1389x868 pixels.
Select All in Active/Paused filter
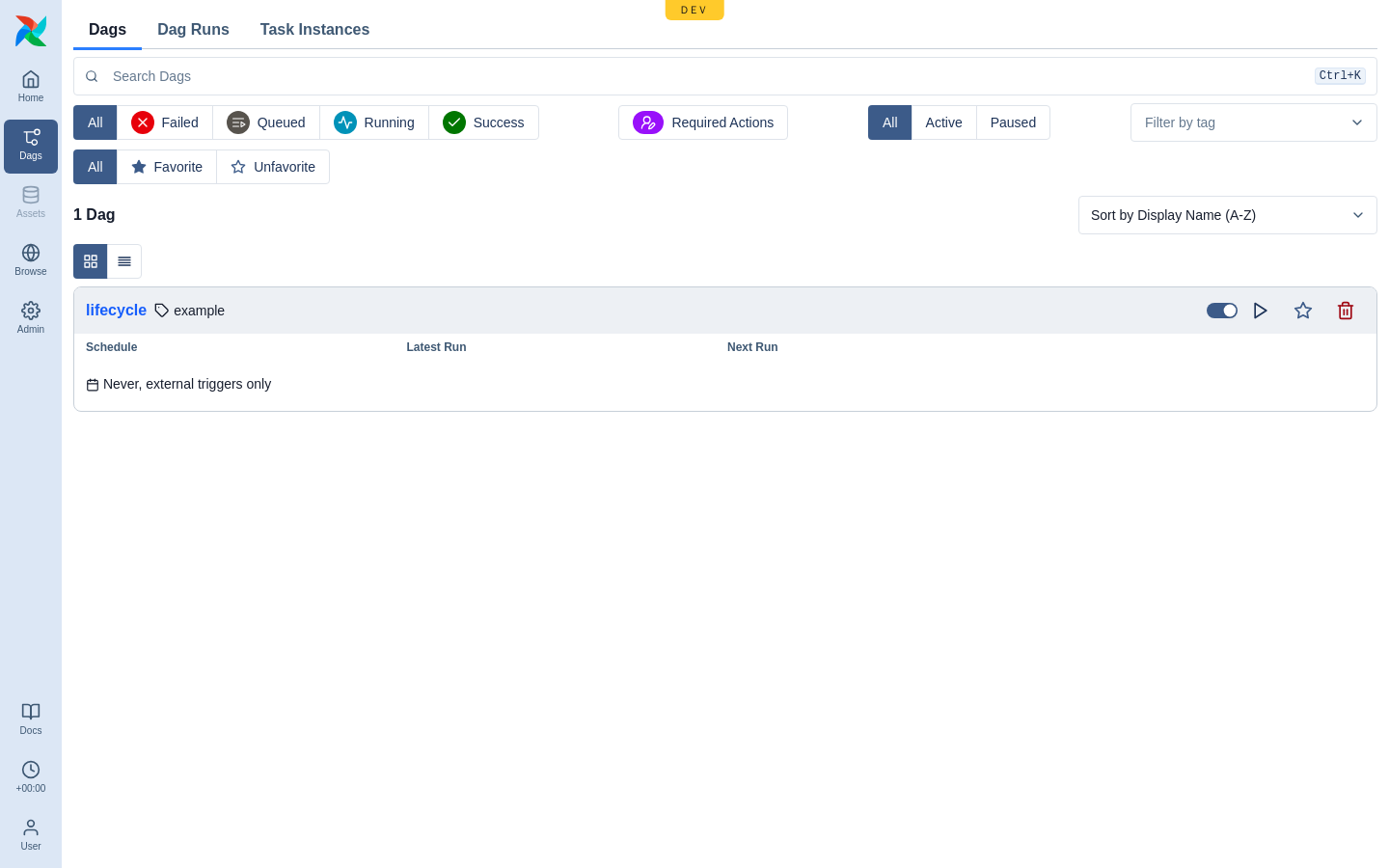tap(890, 122)
